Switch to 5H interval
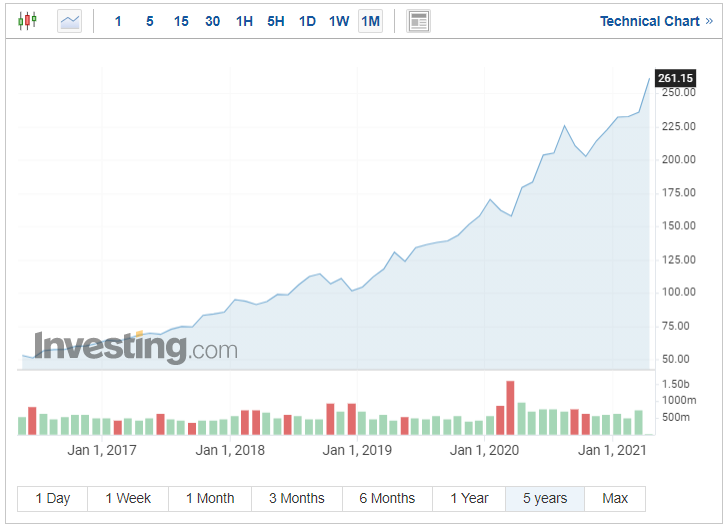 (x=276, y=21)
